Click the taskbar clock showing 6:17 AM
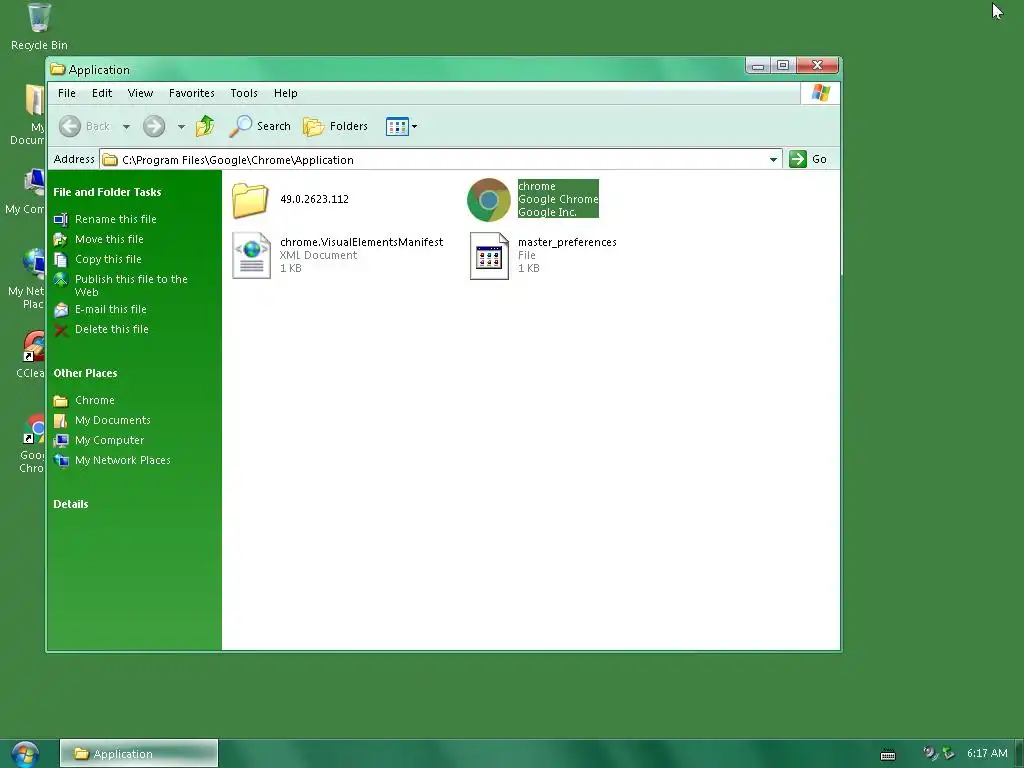This screenshot has height=768, width=1024. coord(987,753)
